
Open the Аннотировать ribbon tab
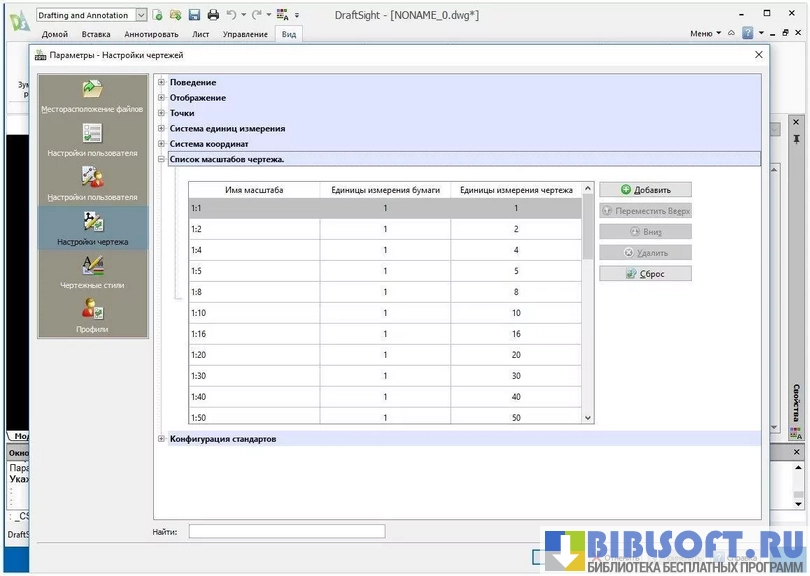click(x=150, y=34)
